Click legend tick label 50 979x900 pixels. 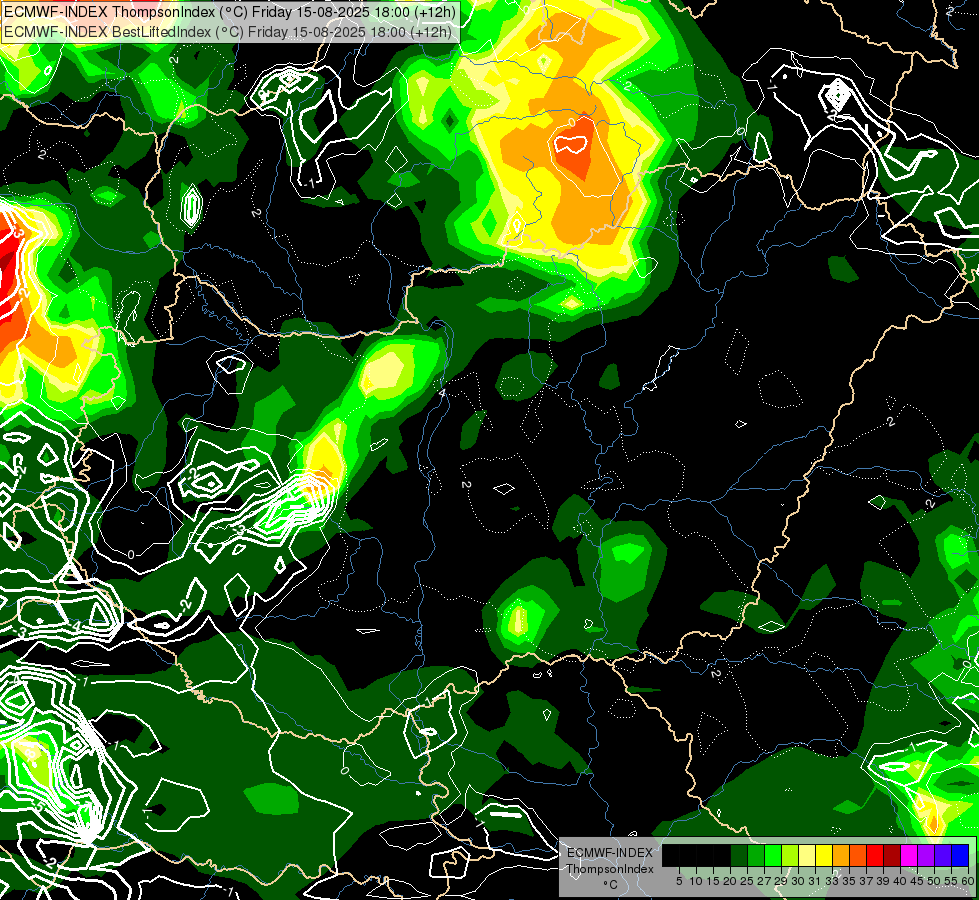[934, 881]
